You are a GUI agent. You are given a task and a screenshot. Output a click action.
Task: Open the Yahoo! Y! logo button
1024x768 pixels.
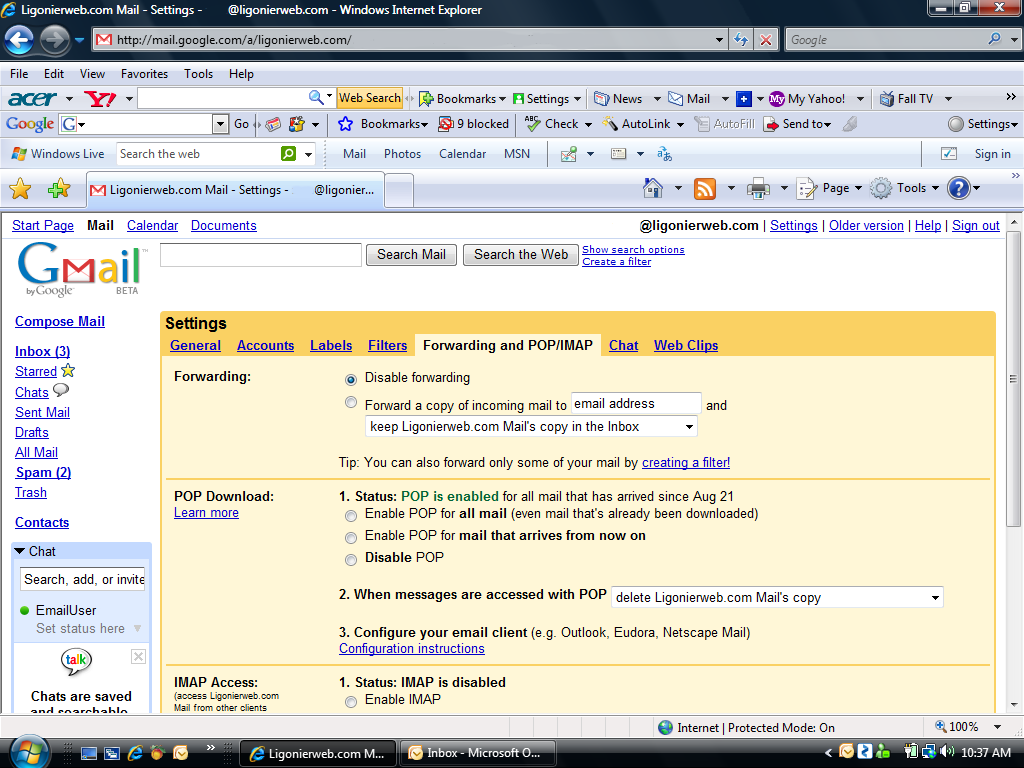point(100,99)
